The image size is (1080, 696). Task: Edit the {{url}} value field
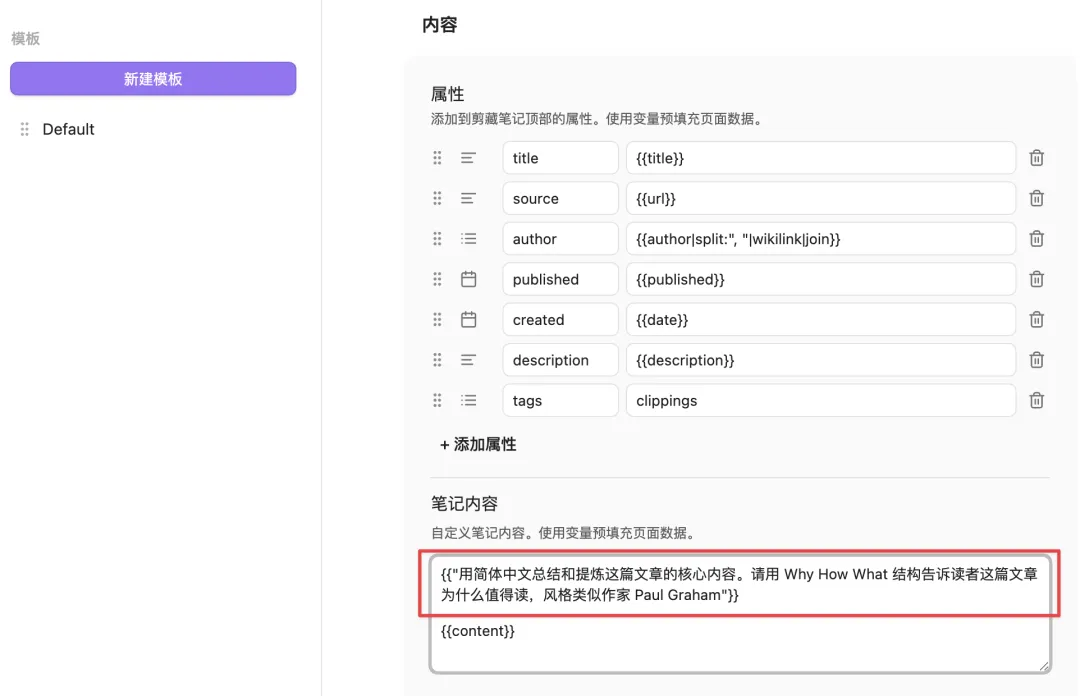820,198
